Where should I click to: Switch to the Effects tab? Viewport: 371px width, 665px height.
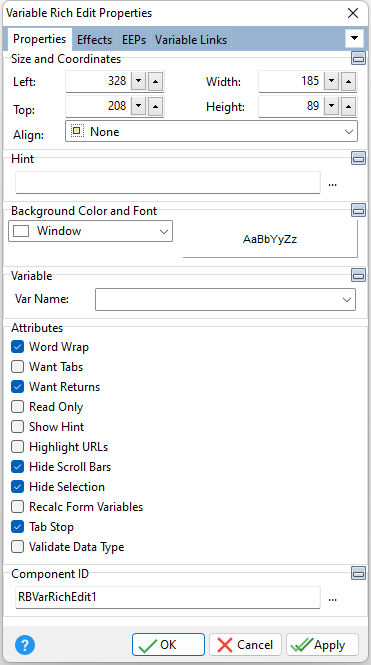94,39
